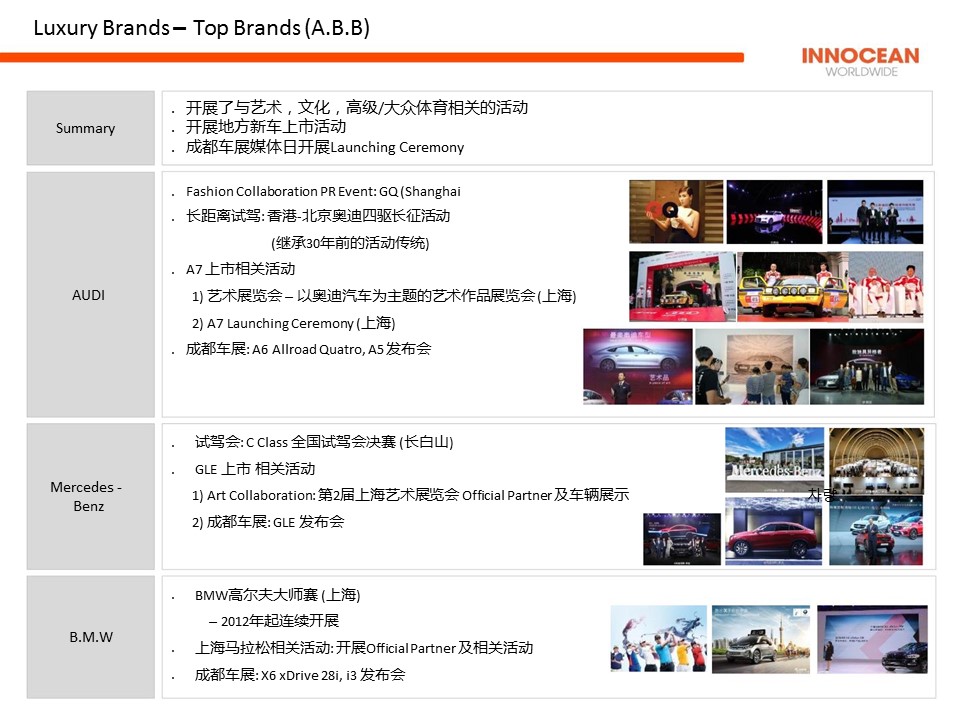
Task: Select the A7 Launching Ceremony text line
Action: (x=293, y=323)
